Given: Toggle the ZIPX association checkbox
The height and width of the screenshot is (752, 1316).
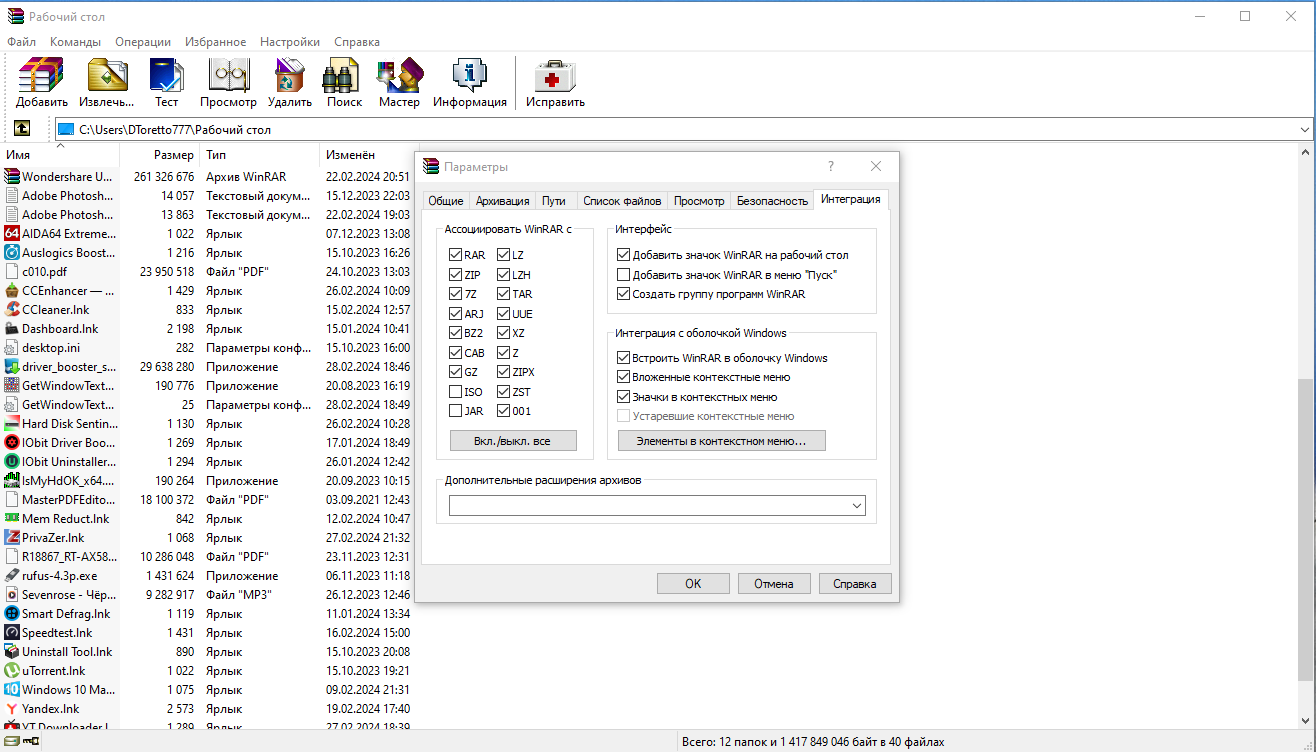Looking at the screenshot, I should tap(504, 372).
